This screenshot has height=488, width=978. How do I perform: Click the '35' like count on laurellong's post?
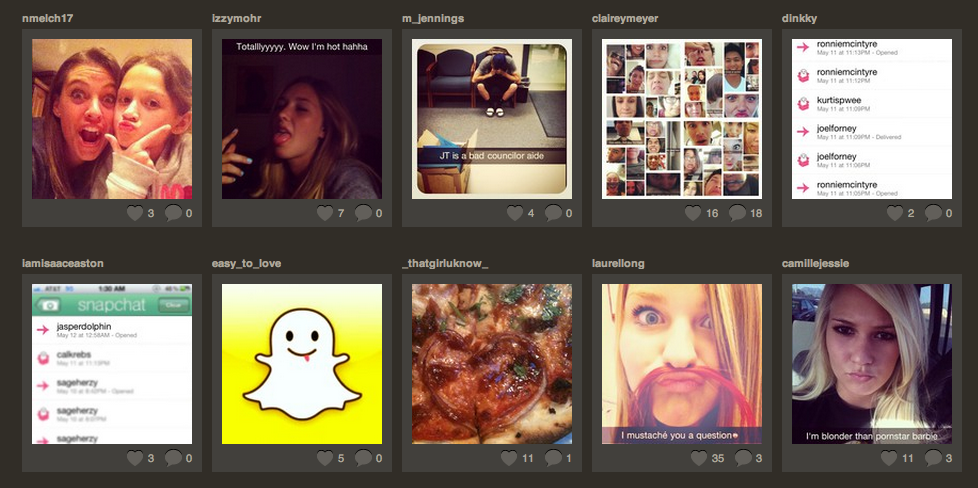click(718, 459)
